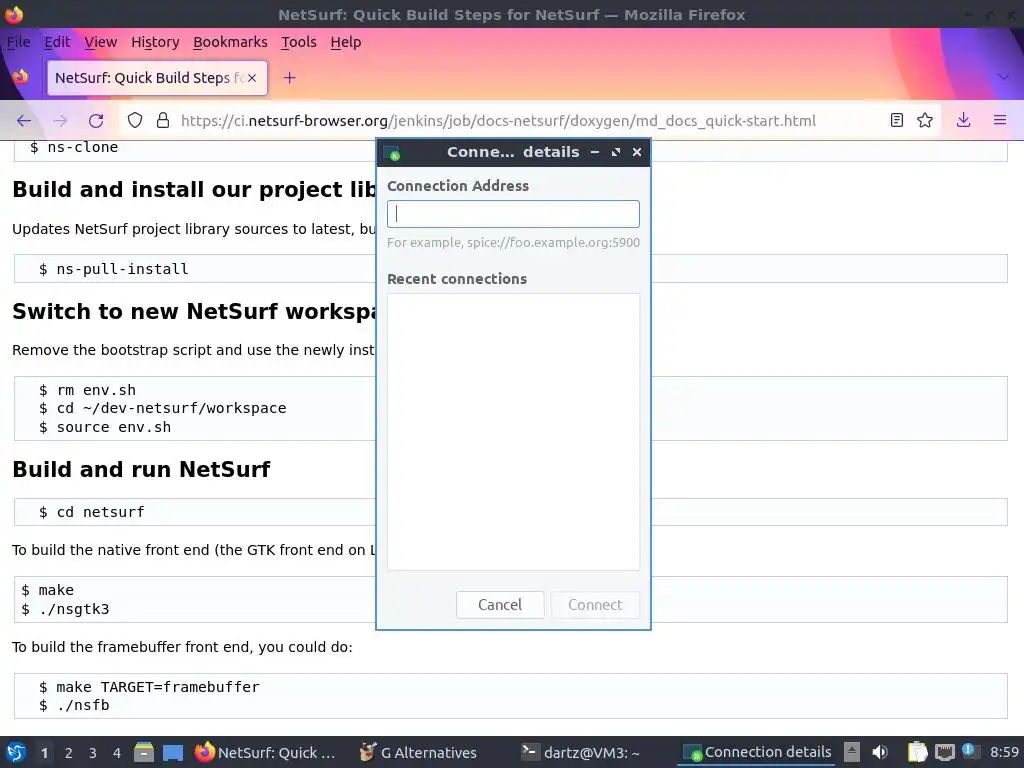Screen dimensions: 1024x768
Task: Click the eject removable media tray icon
Action: point(852,752)
